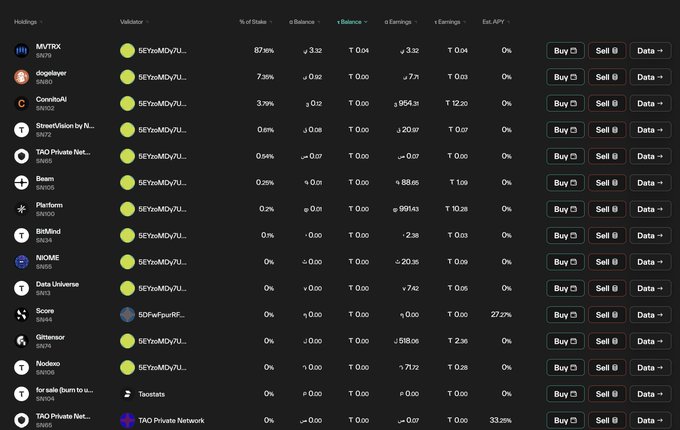The image size is (680, 430).
Task: Click the dogelayer subnet logo
Action: tap(21, 77)
